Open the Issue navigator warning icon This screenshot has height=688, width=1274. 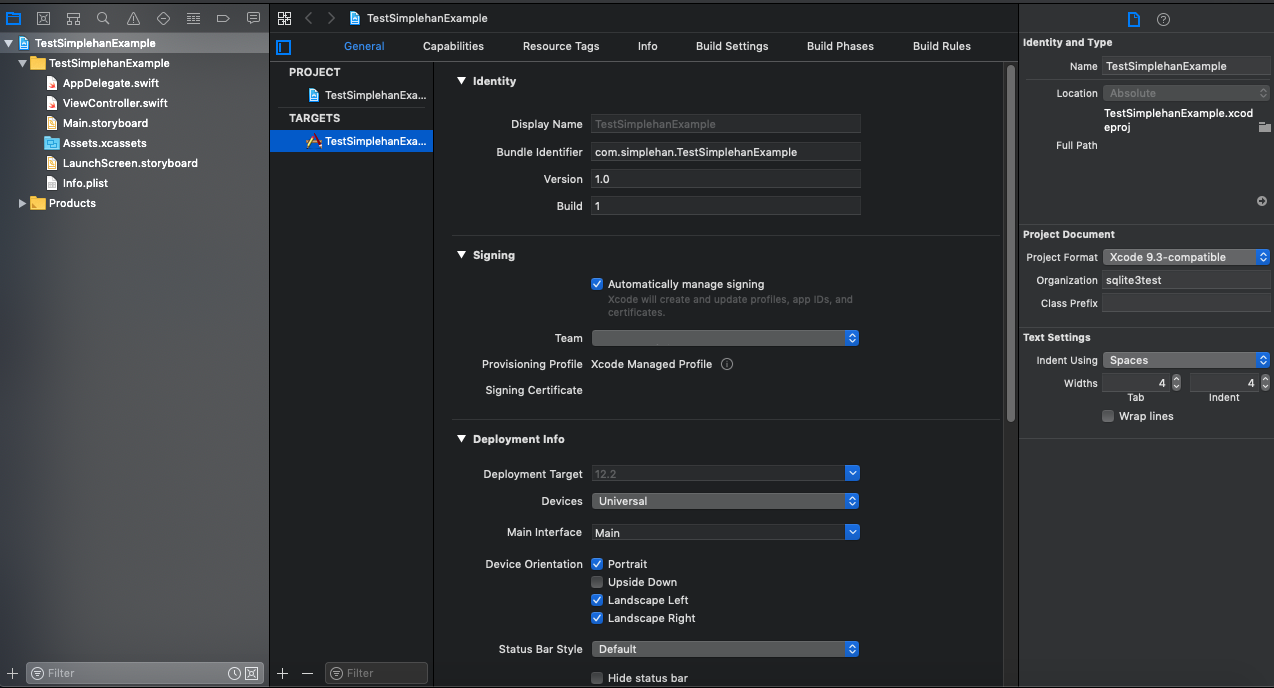(x=133, y=18)
